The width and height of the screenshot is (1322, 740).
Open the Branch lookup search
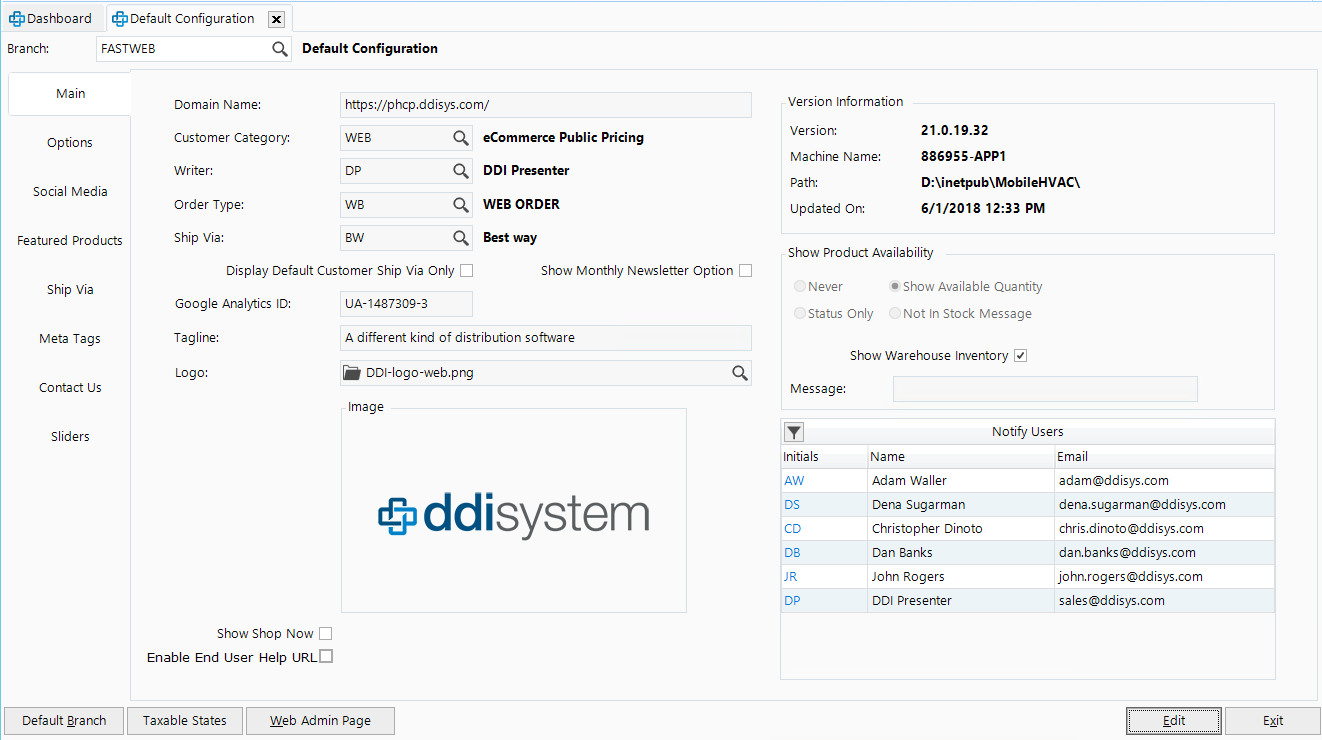[279, 48]
